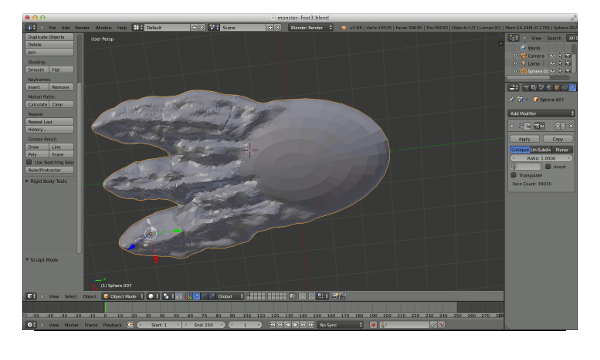Toggle Lamp visibility eye in outliner
This screenshot has width=600, height=360.
point(553,64)
